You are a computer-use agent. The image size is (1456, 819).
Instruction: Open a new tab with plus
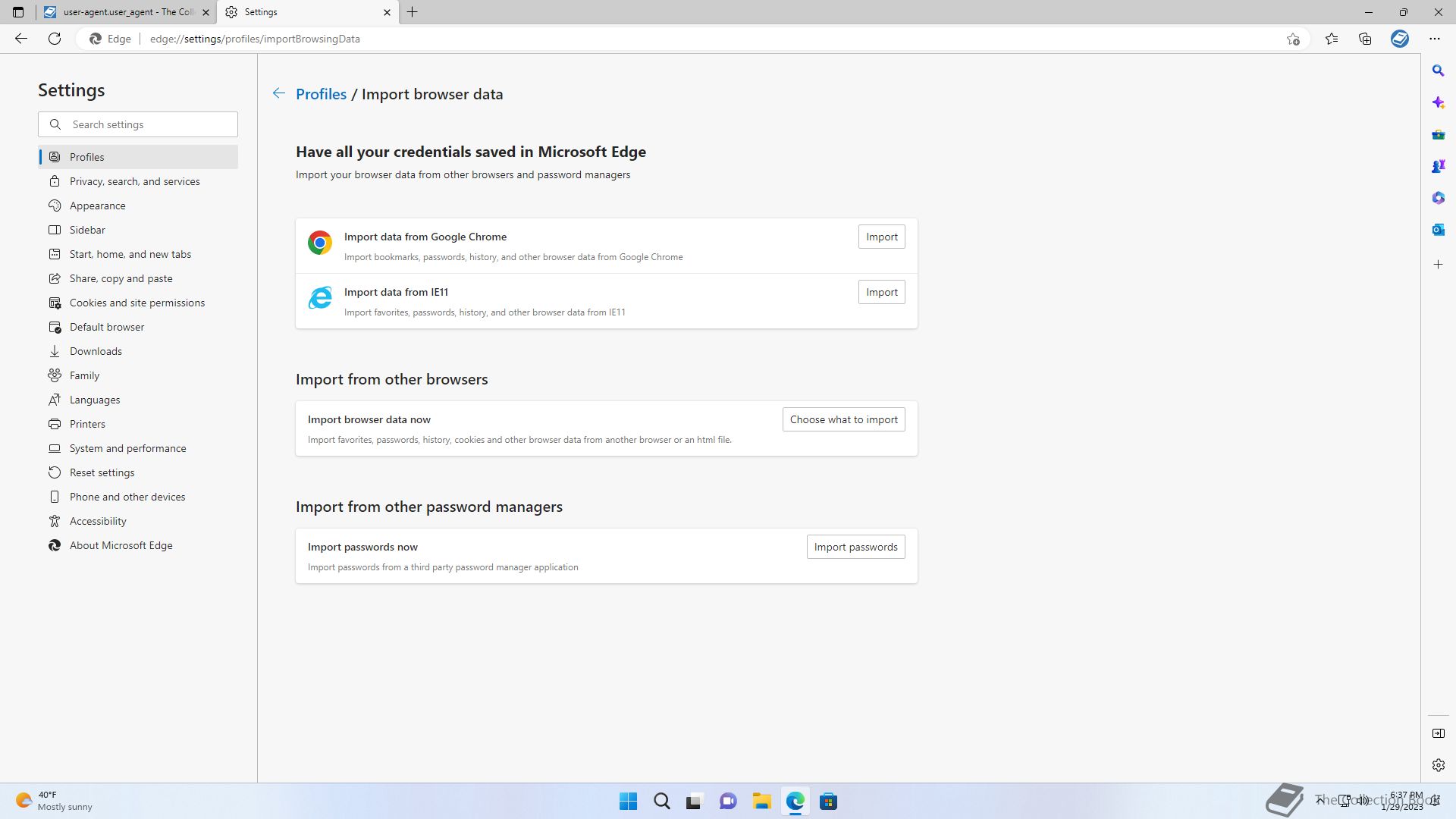pos(413,12)
